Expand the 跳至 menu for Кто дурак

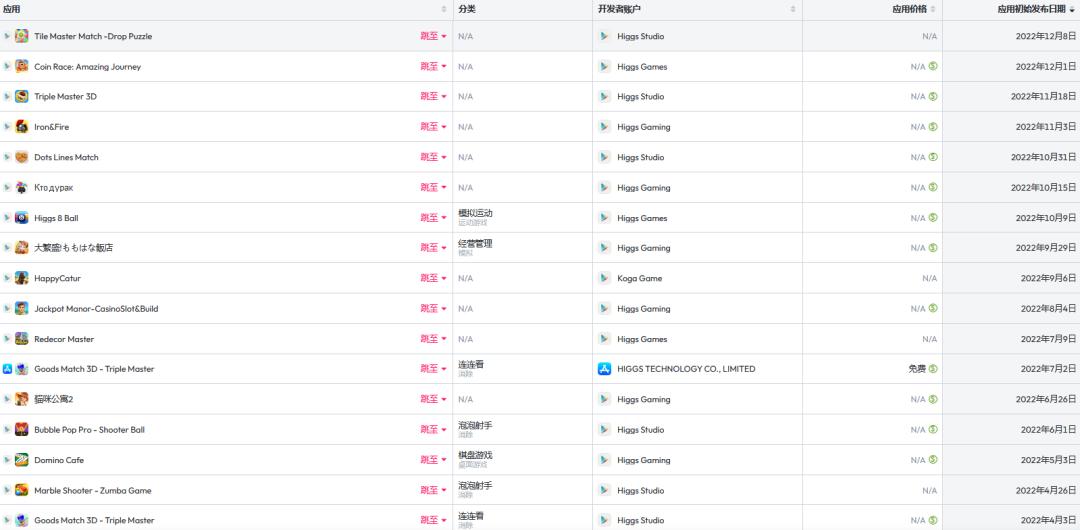coord(433,188)
